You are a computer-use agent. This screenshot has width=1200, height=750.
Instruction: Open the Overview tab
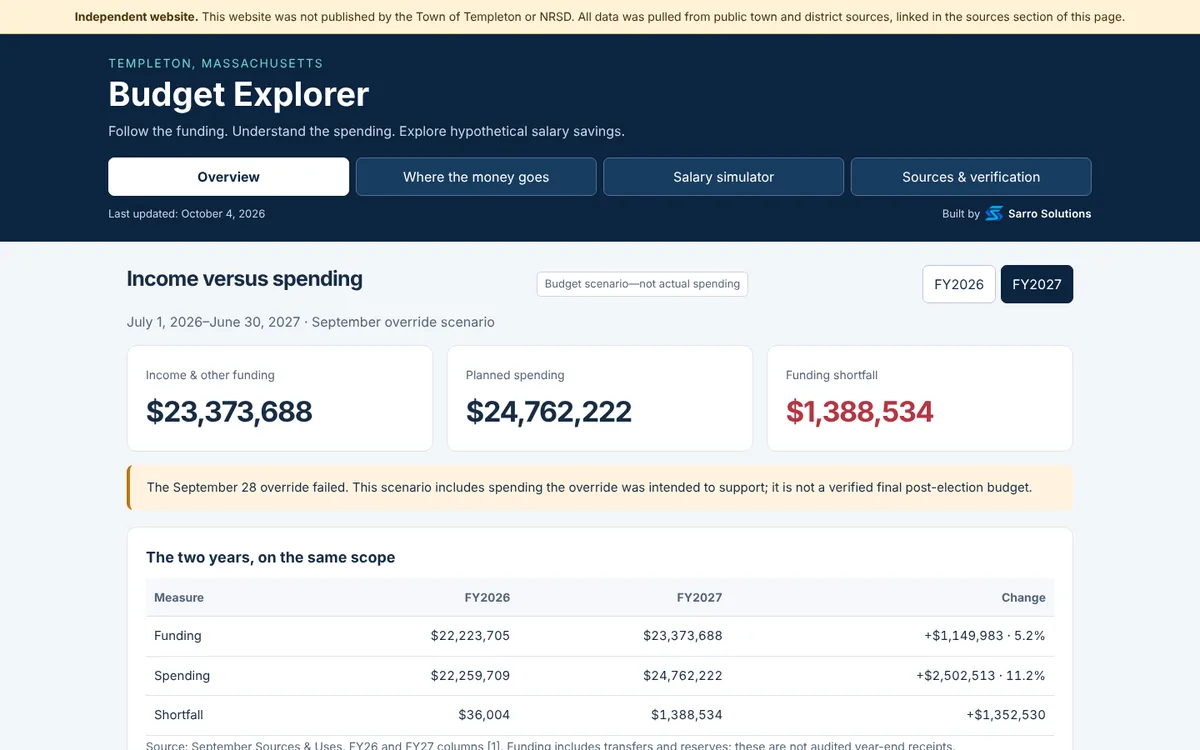coord(228,177)
